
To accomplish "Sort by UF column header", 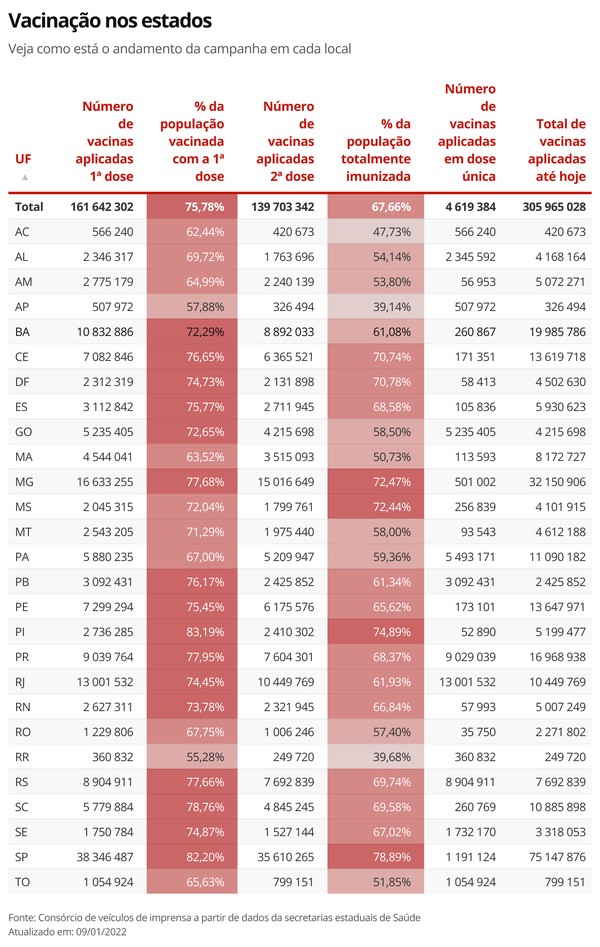I will click(x=23, y=159).
